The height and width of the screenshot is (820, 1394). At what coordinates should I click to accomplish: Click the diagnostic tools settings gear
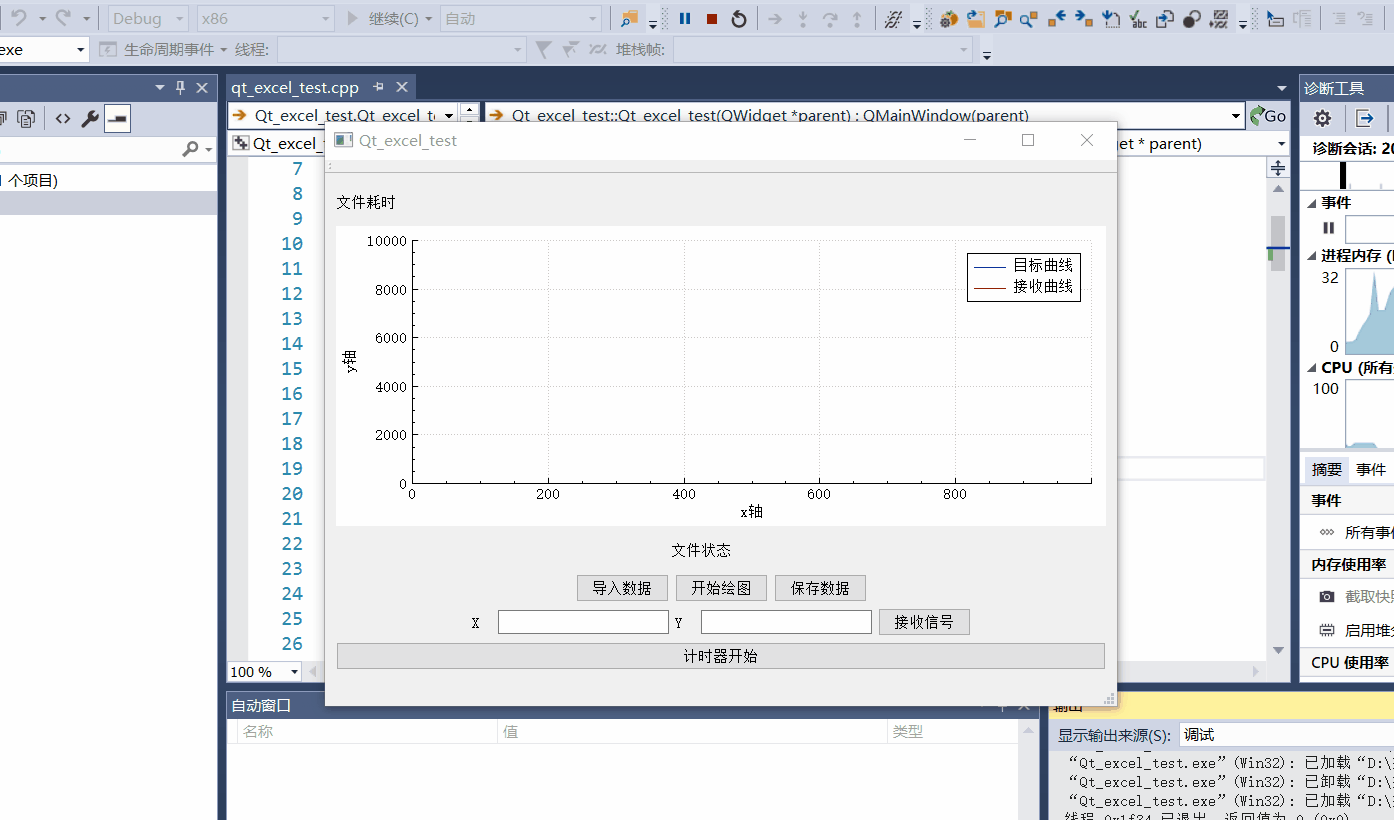[x=1322, y=118]
